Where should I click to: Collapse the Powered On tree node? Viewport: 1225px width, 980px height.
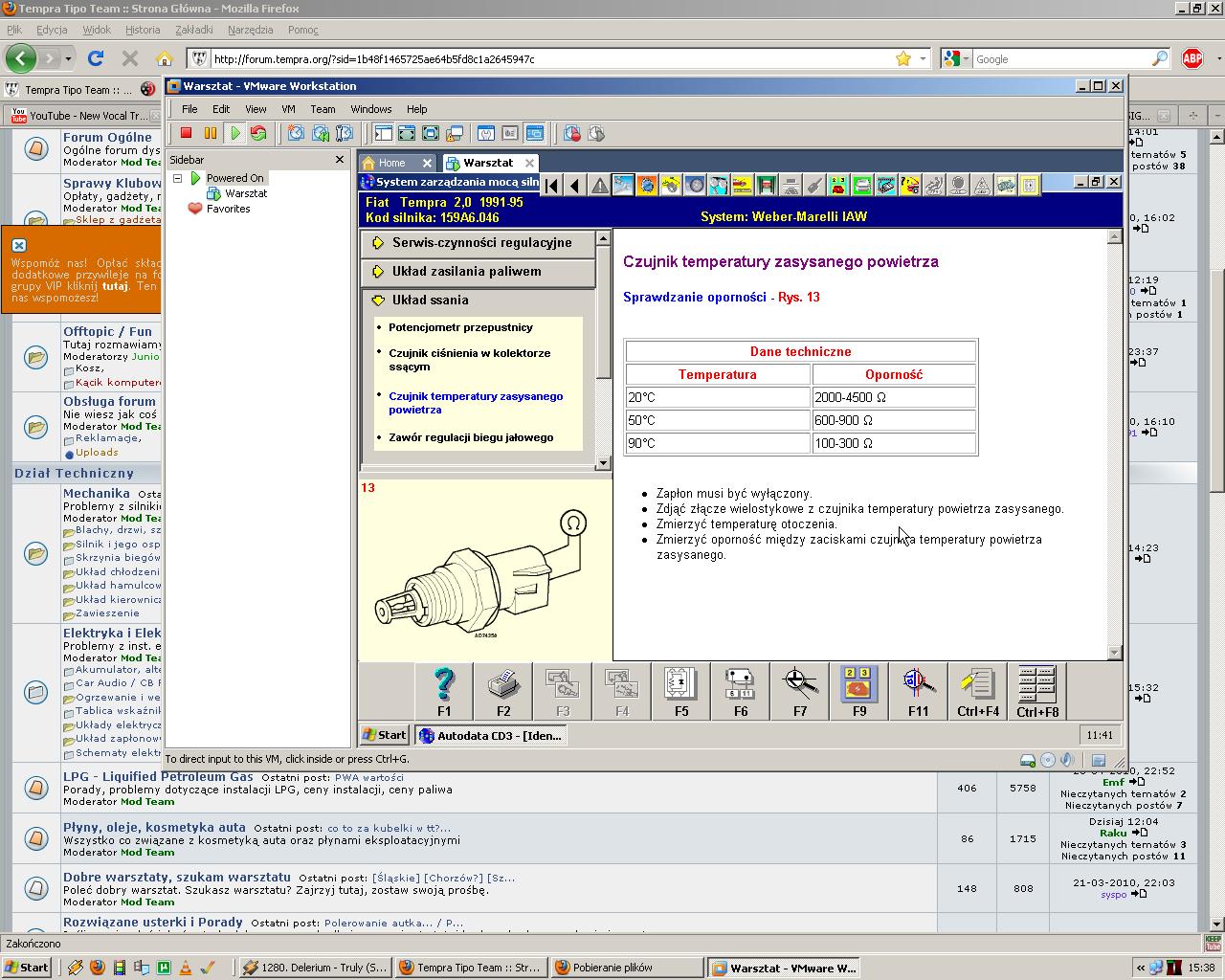point(177,178)
